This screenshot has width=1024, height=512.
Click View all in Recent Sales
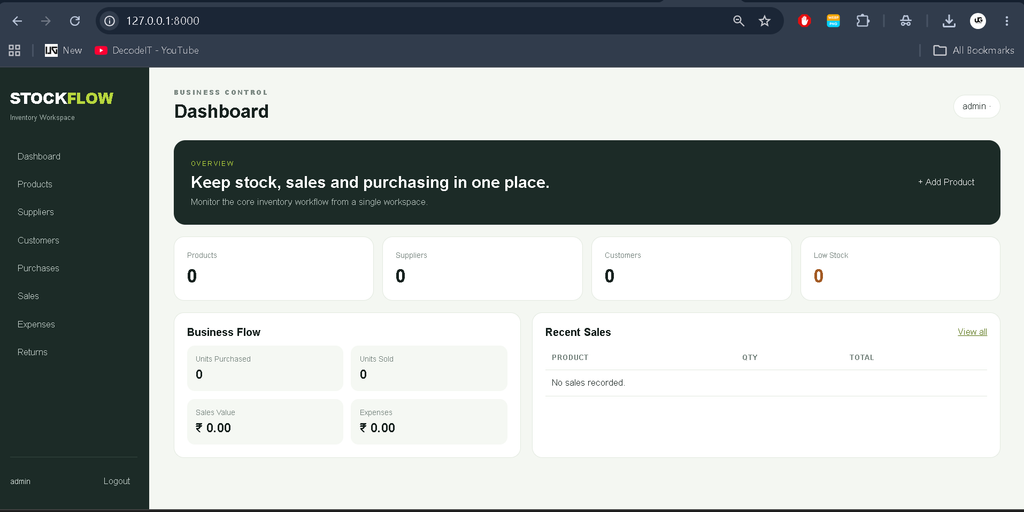click(972, 332)
